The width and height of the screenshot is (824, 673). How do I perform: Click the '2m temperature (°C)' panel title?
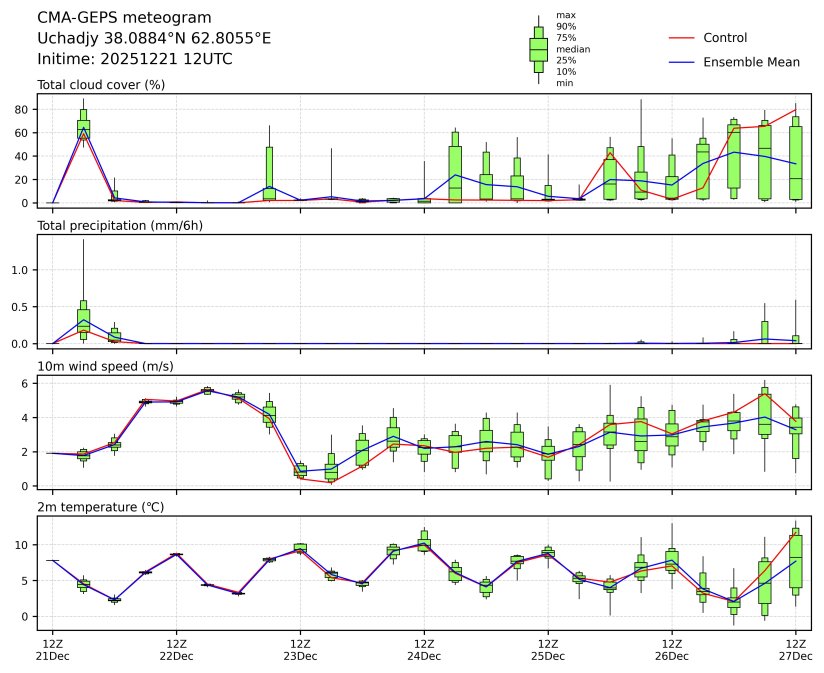click(x=100, y=507)
